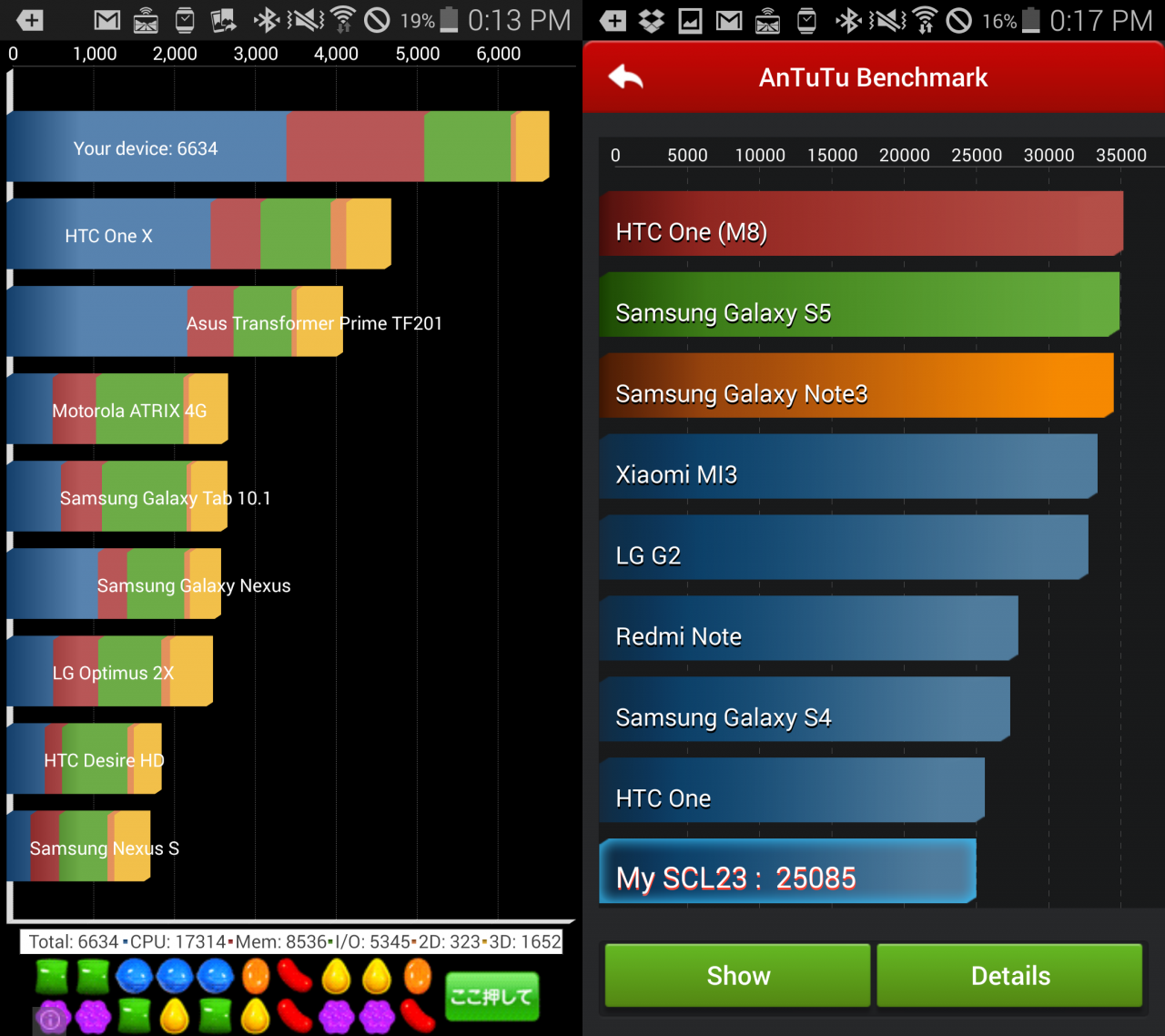Select the HTC Desire HD bar
This screenshot has width=1165, height=1036.
85,758
